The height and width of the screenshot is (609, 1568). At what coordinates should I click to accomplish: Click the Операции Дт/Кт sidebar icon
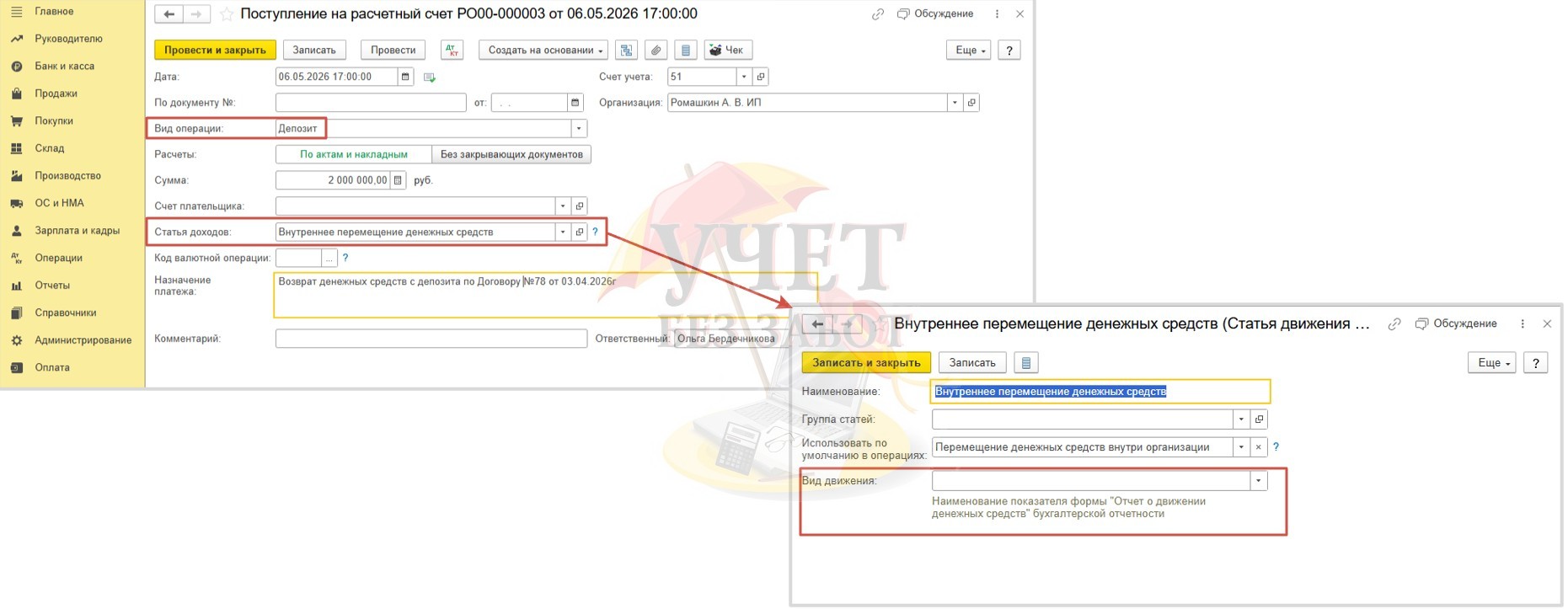click(x=16, y=258)
